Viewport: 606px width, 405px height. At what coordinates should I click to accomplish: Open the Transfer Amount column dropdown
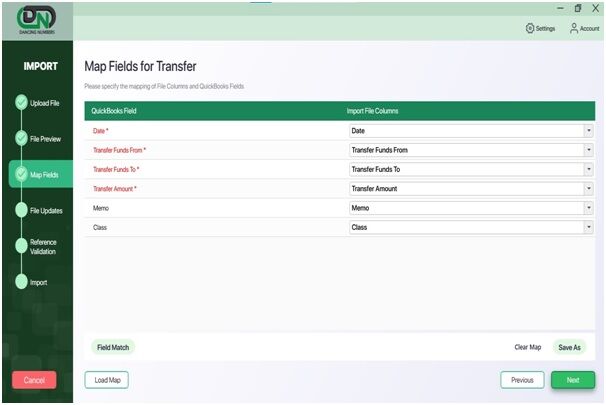coord(471,189)
